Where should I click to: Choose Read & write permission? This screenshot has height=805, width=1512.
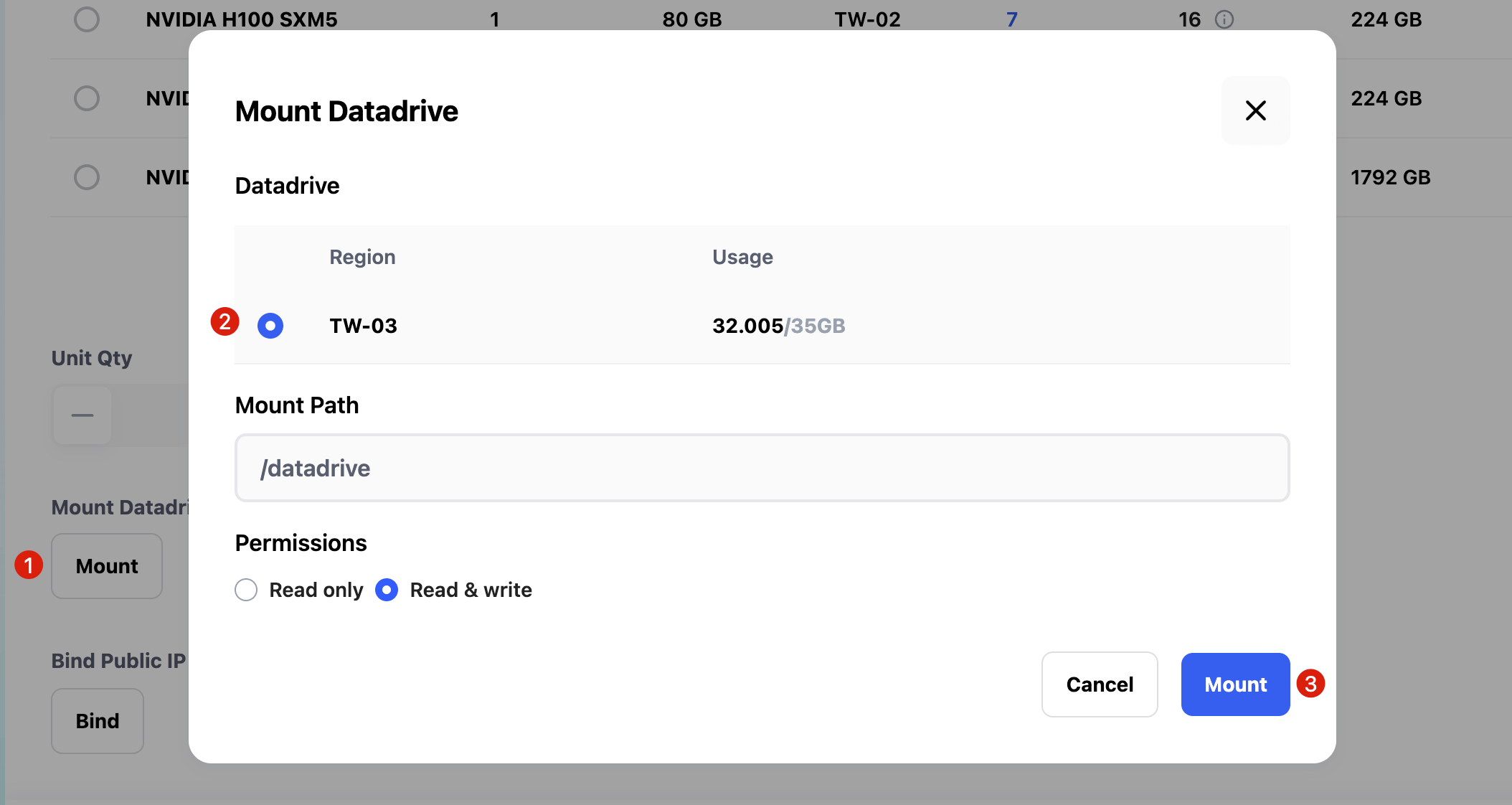(387, 590)
